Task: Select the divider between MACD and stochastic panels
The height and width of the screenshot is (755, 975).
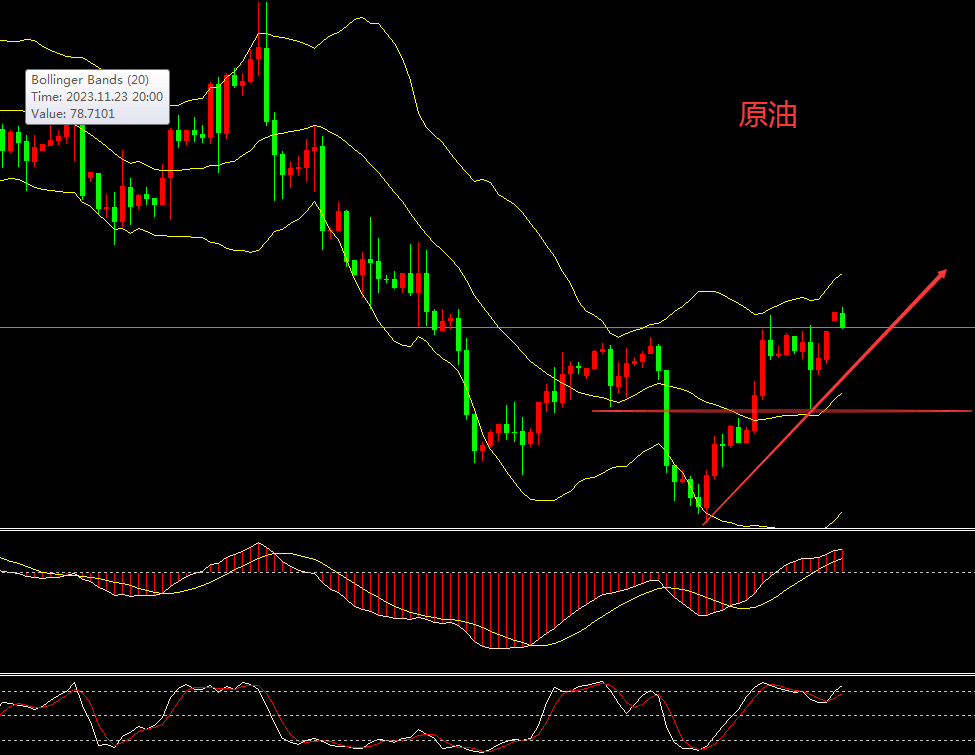Action: click(x=487, y=674)
